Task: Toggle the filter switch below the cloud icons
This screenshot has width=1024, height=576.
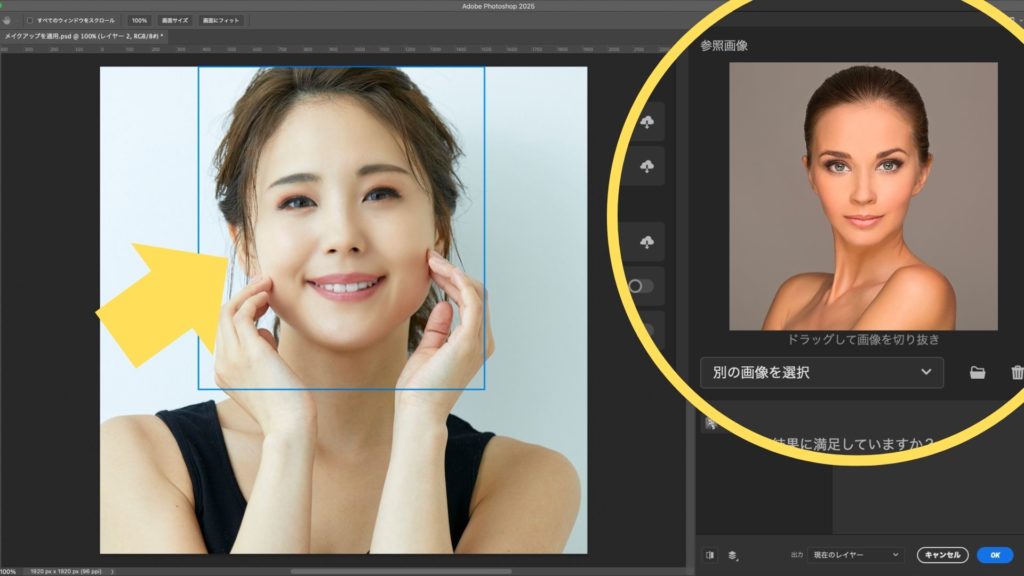Action: coord(639,287)
